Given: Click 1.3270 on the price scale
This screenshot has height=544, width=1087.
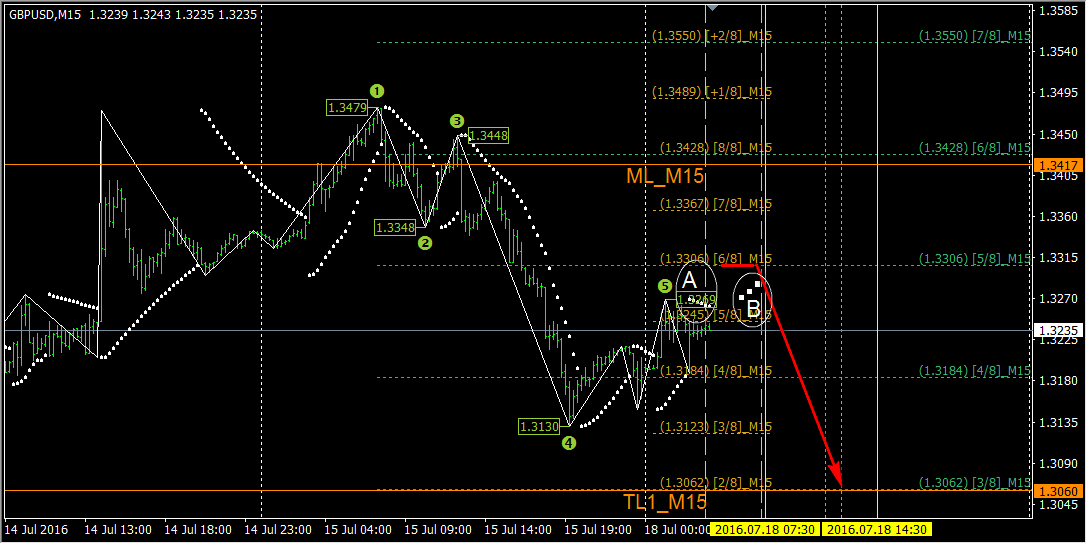Looking at the screenshot, I should (1059, 299).
